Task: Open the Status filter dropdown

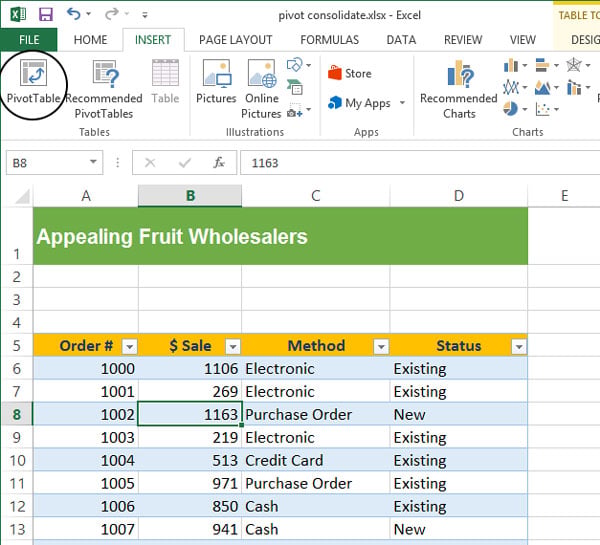Action: (519, 347)
